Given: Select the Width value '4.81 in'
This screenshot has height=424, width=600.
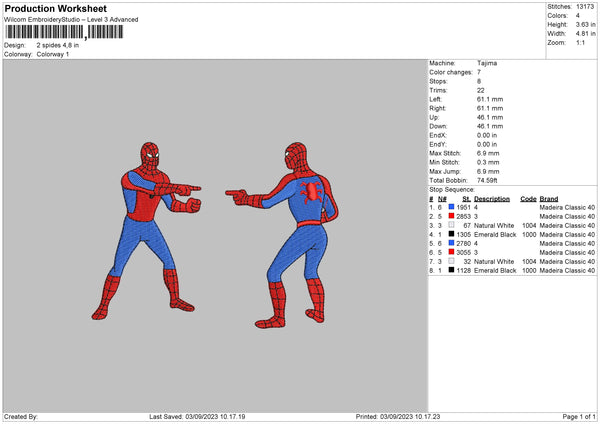Looking at the screenshot, I should coord(585,34).
